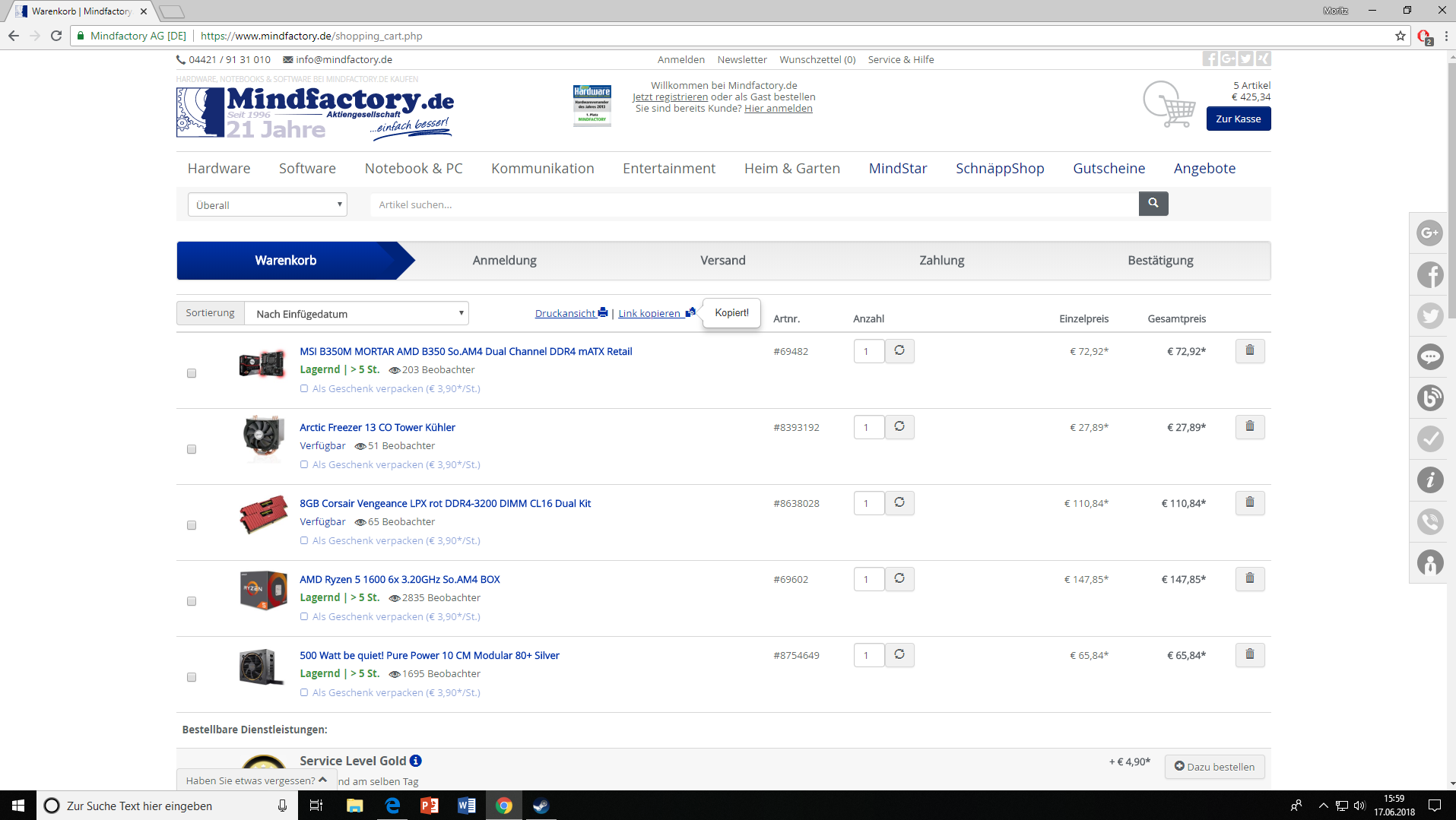The image size is (1456, 820).
Task: Expand 'Haben Sie etwas vergessen?' panel
Action: (x=257, y=780)
